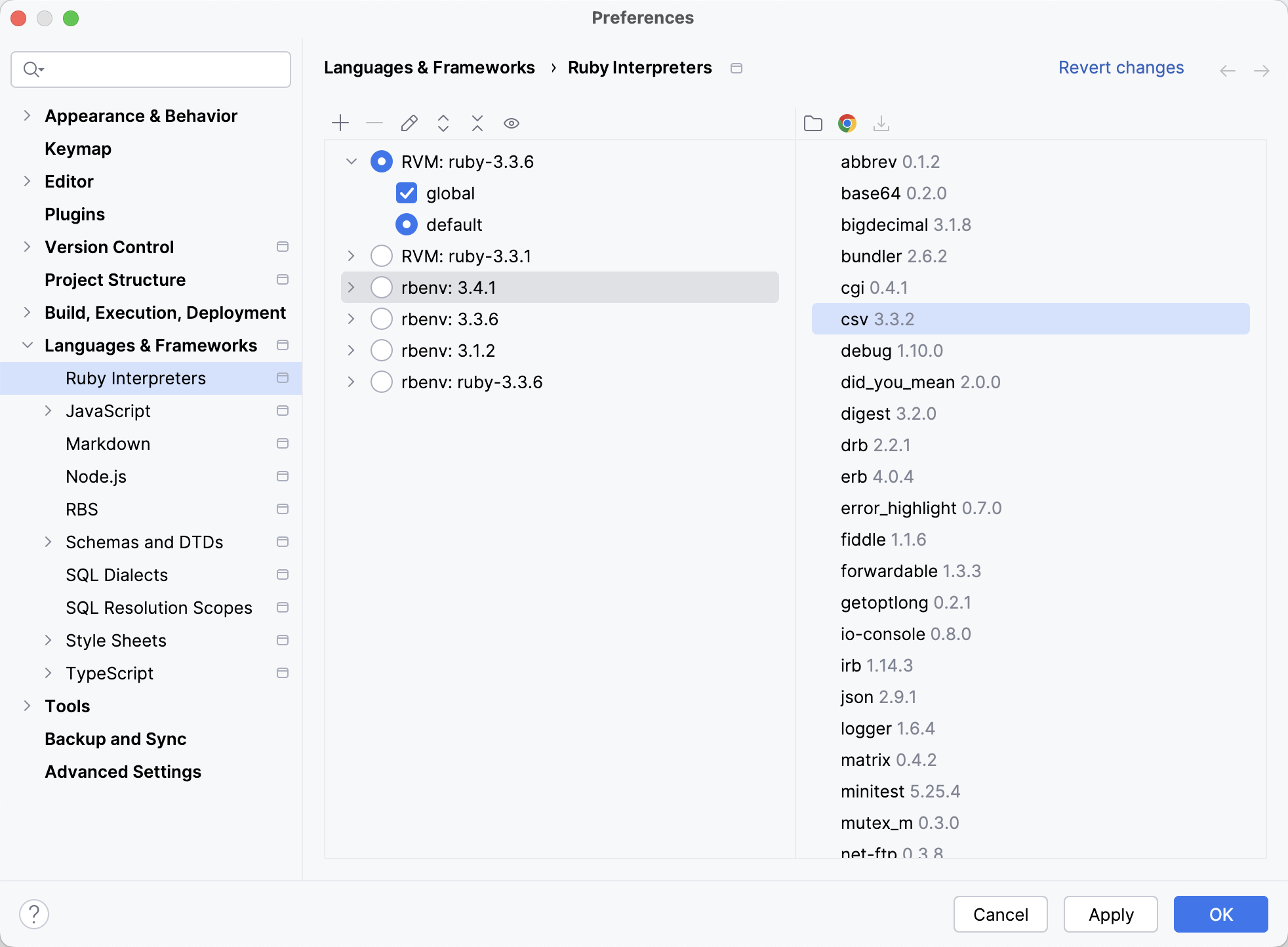Image resolution: width=1288 pixels, height=947 pixels.
Task: Select the csv 3.3.2 gem entry
Action: click(877, 319)
